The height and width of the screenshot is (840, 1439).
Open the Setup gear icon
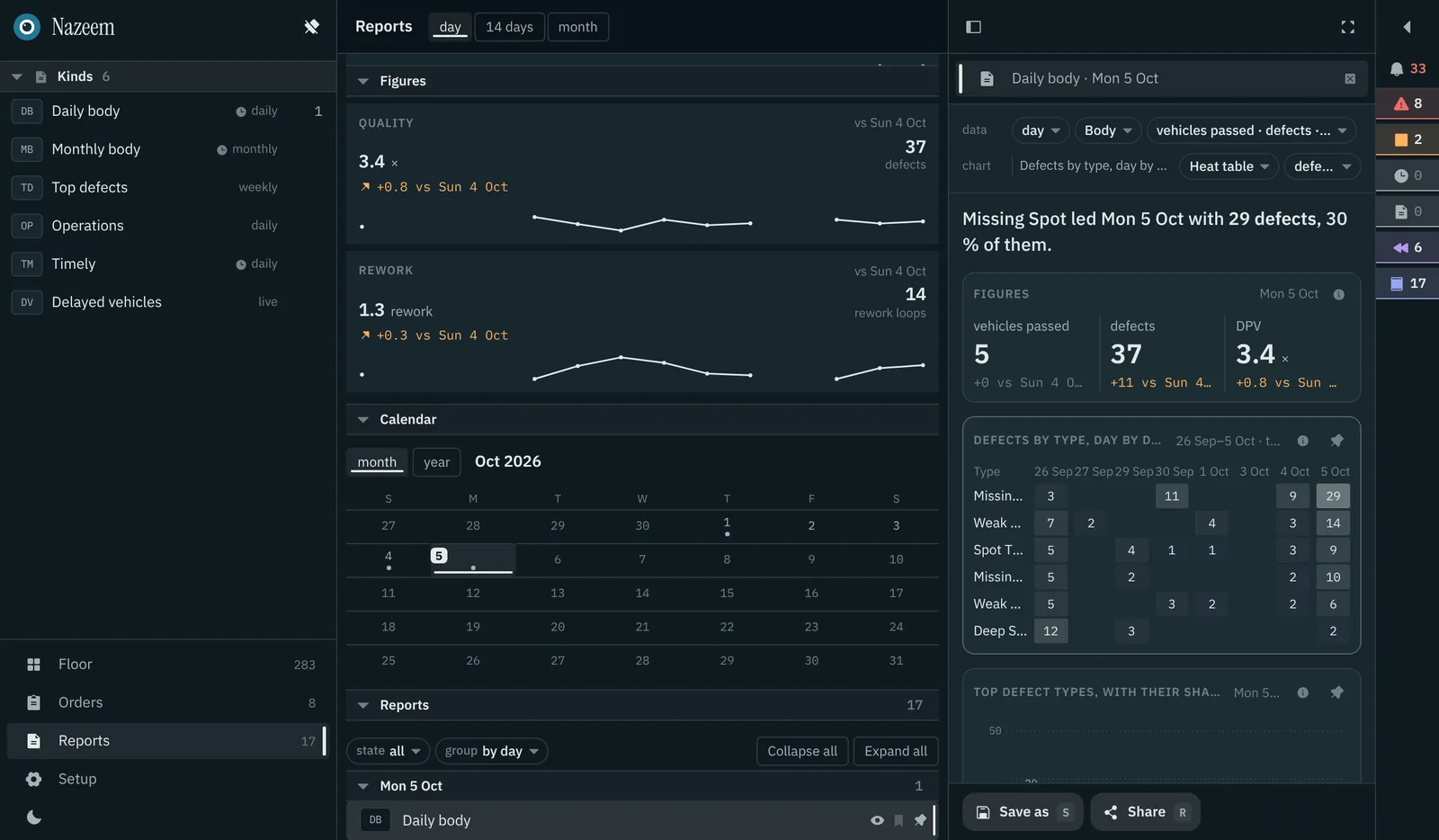click(x=34, y=779)
